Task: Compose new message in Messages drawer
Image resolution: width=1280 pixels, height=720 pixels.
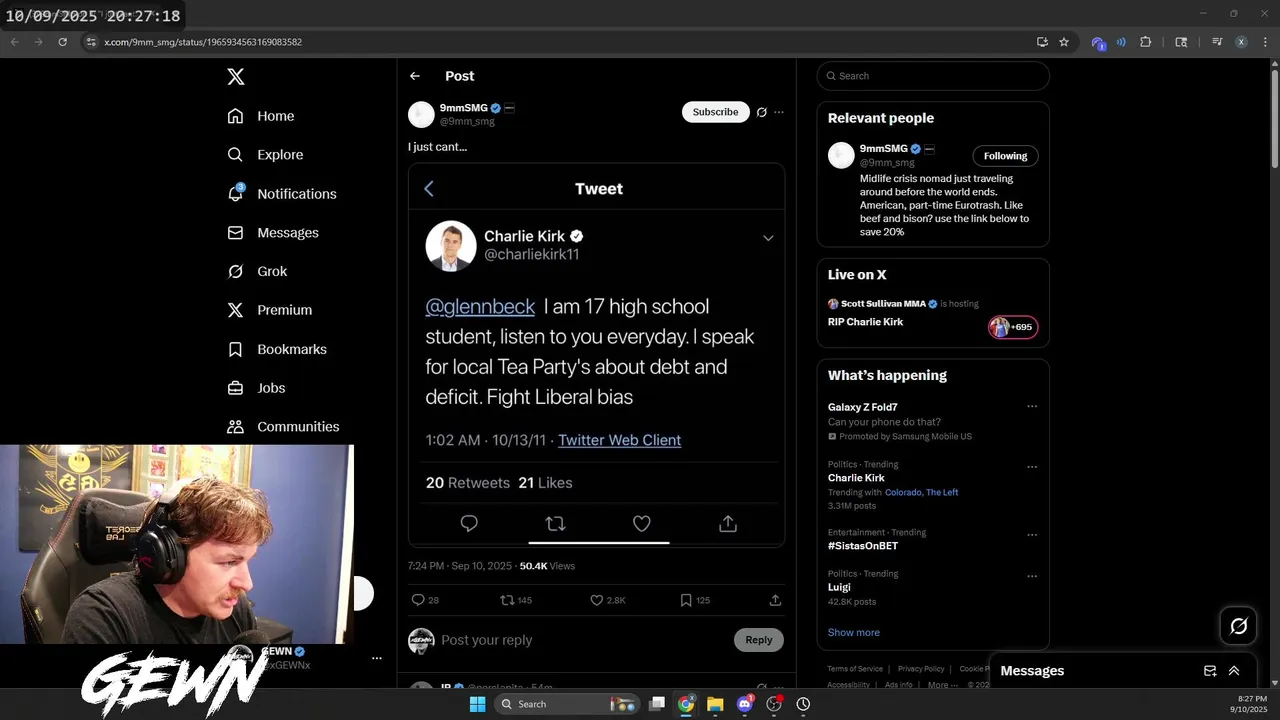Action: [1210, 671]
